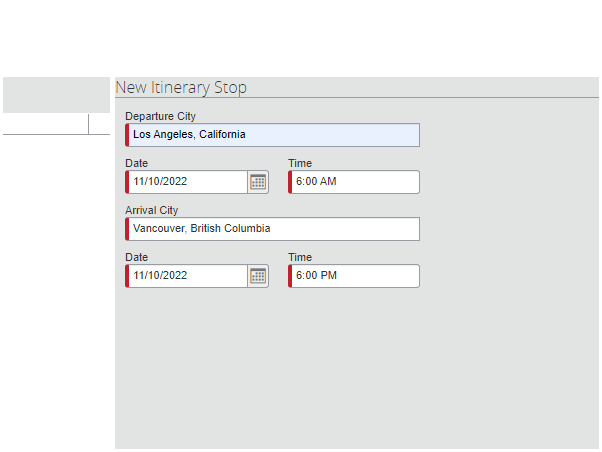Viewport: 602px width, 452px height.
Task: Click the Arrival City field showing Vancouver
Action: [273, 229]
